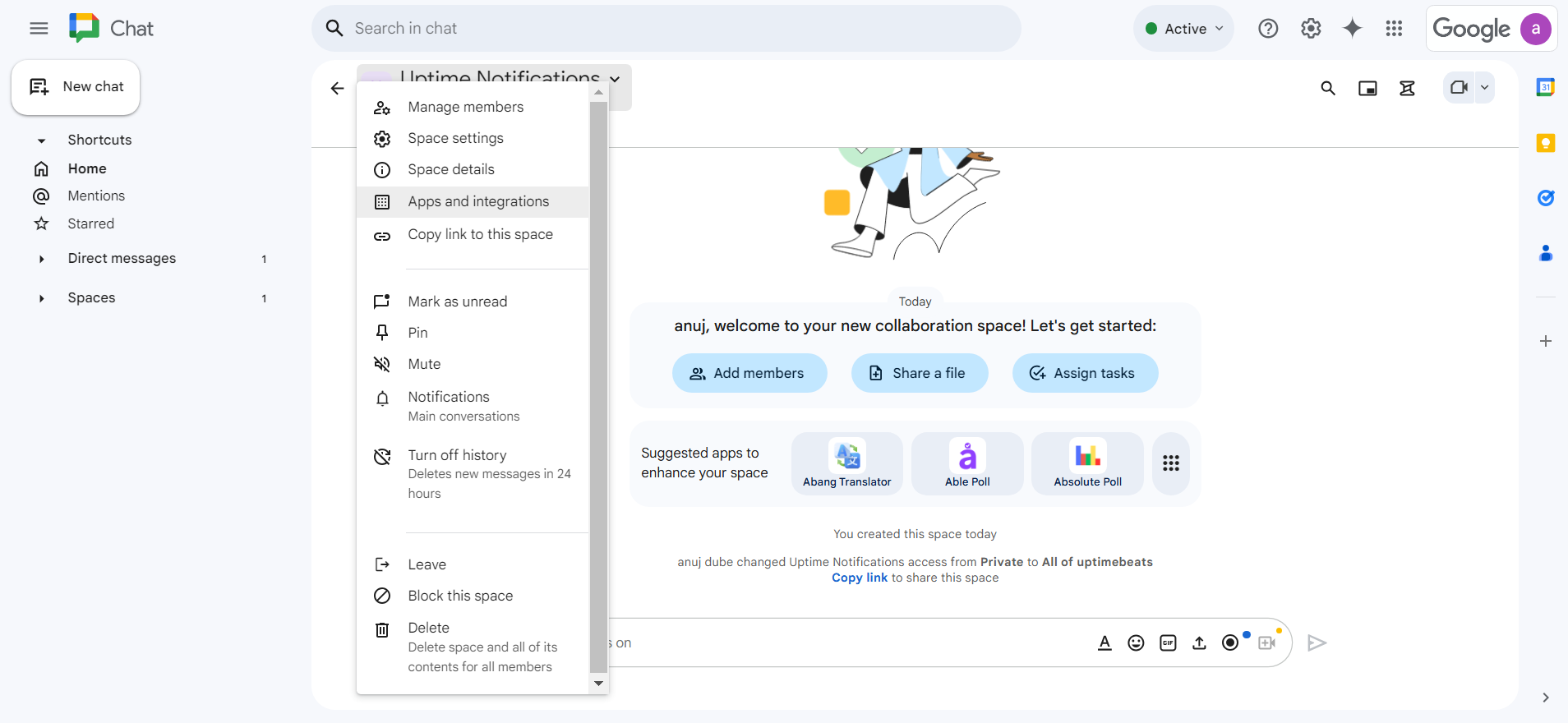Turn off history
The width and height of the screenshot is (1568, 723).
click(x=473, y=473)
